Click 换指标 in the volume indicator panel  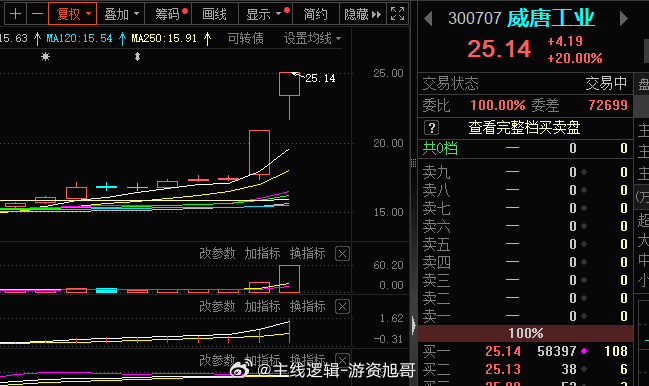[308, 253]
